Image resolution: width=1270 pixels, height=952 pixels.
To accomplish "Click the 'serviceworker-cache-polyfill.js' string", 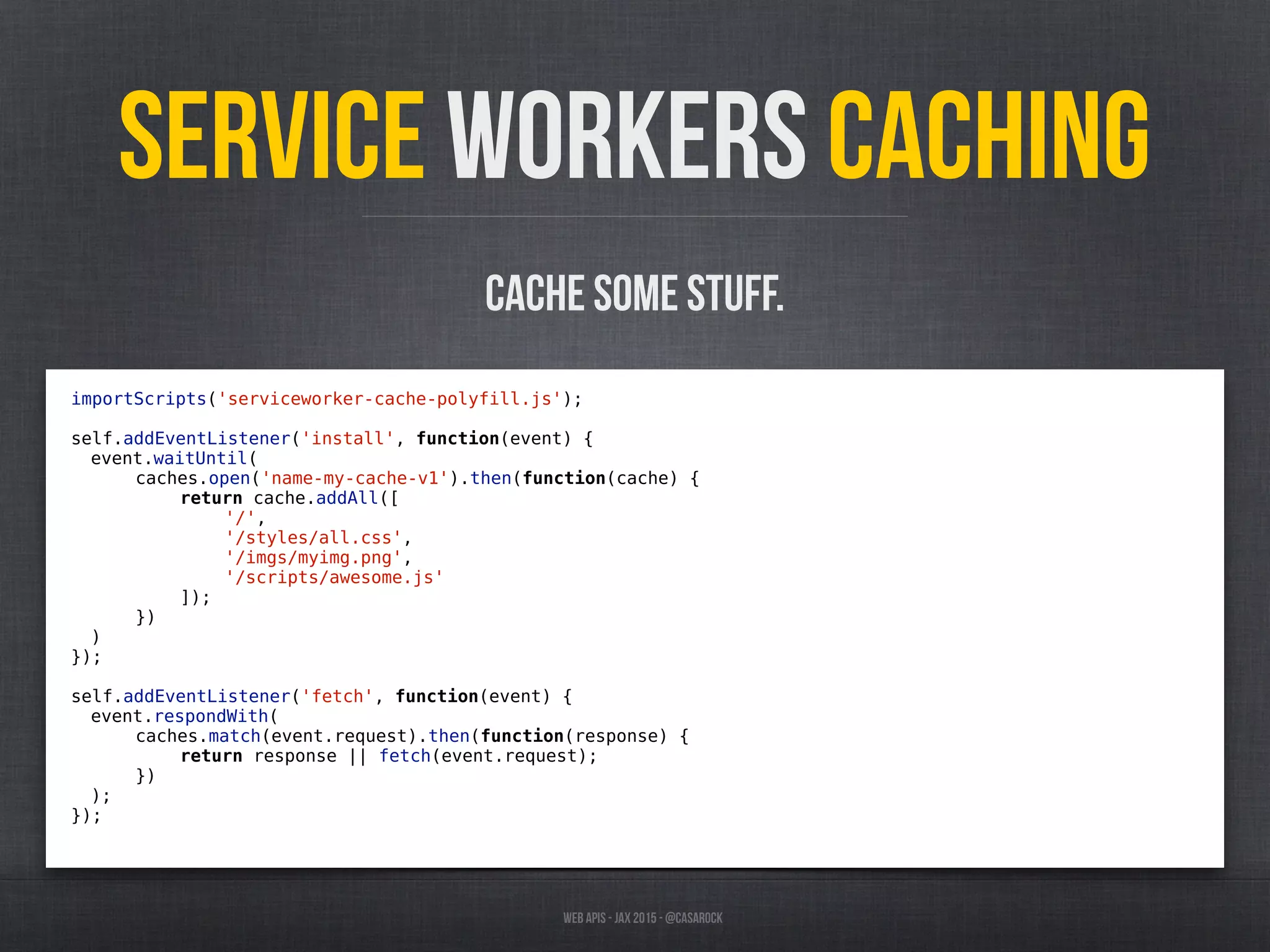I will point(389,399).
